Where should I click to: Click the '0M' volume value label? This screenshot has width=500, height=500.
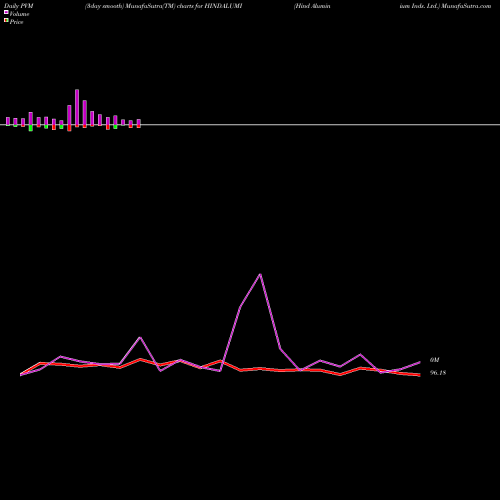coord(434,360)
